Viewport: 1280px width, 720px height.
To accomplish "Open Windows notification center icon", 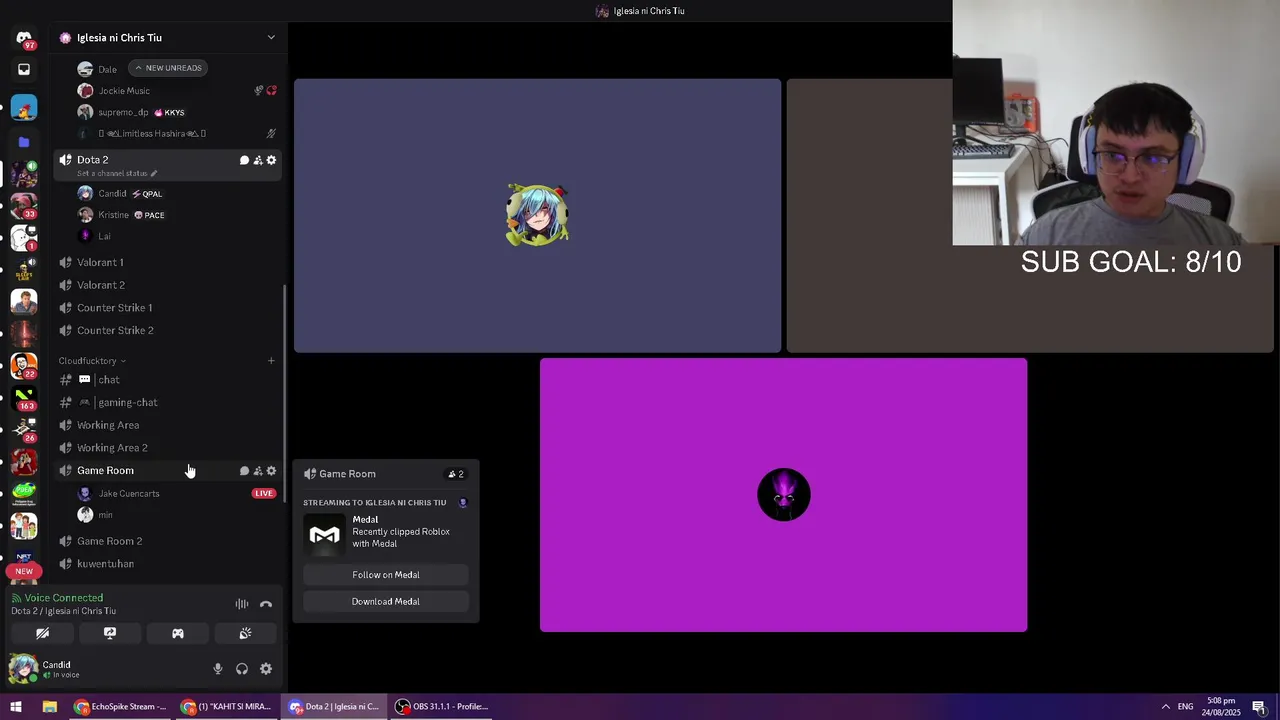I will point(1259,707).
